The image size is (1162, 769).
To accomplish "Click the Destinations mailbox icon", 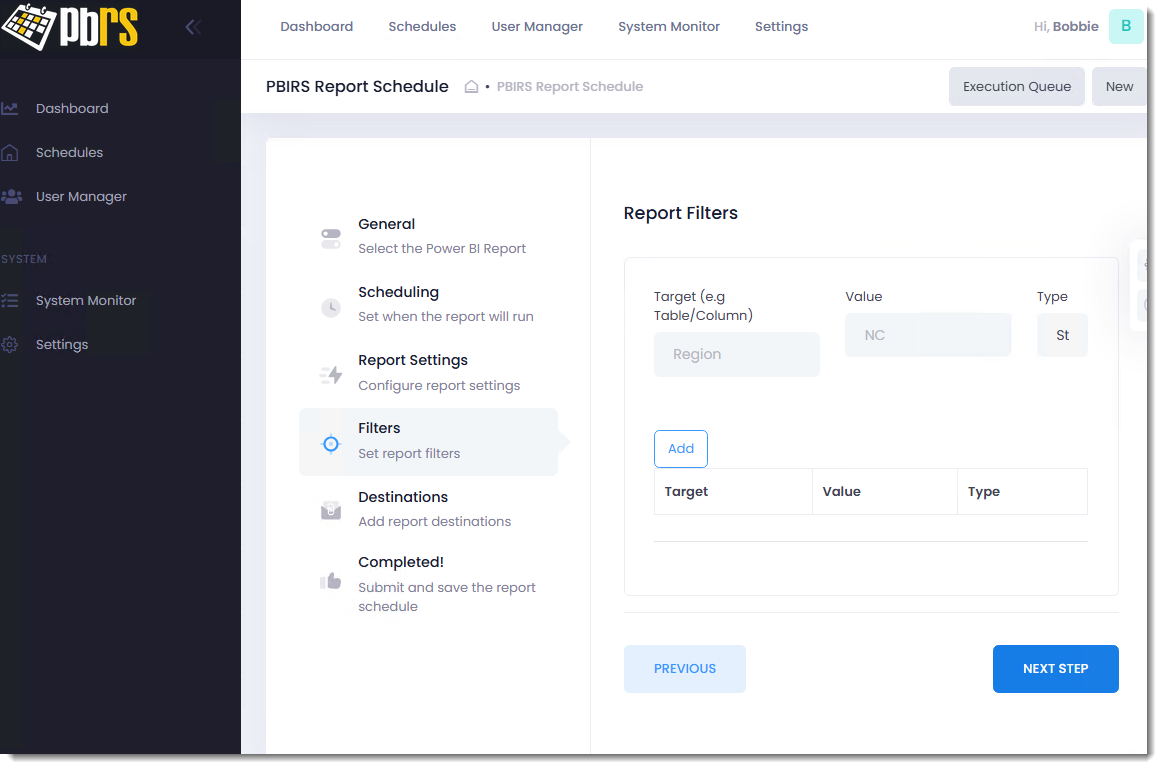I will coord(331,510).
